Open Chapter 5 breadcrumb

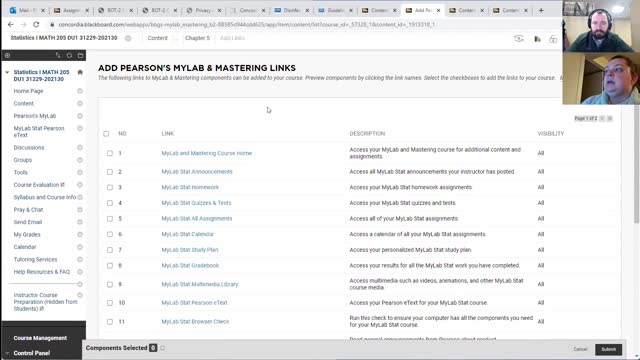197,38
